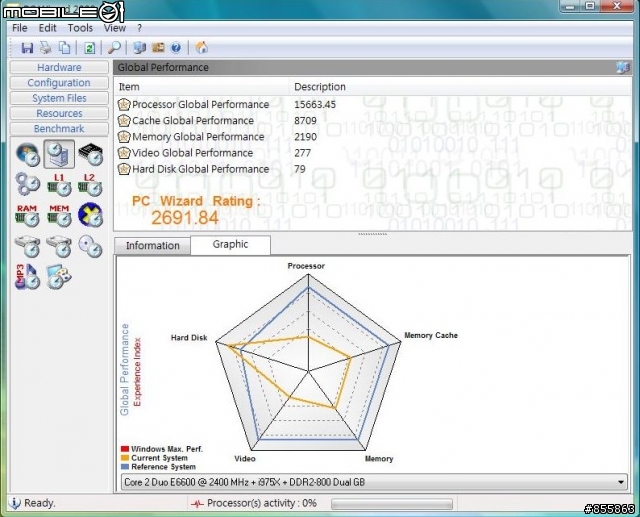The image size is (640, 517).
Task: Run the L1 cache benchmark
Action: click(59, 184)
